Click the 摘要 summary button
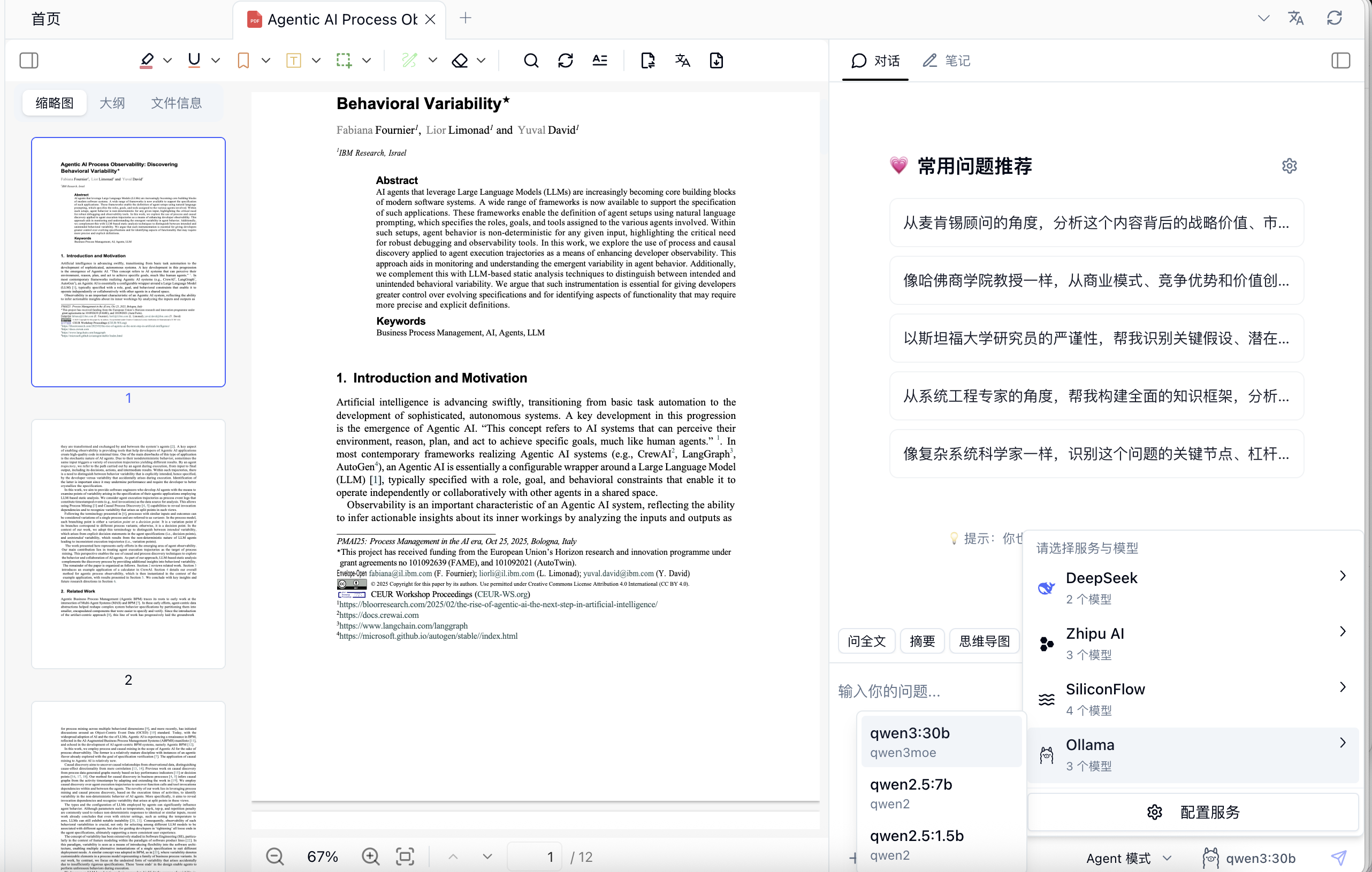1372x872 pixels. (x=922, y=641)
